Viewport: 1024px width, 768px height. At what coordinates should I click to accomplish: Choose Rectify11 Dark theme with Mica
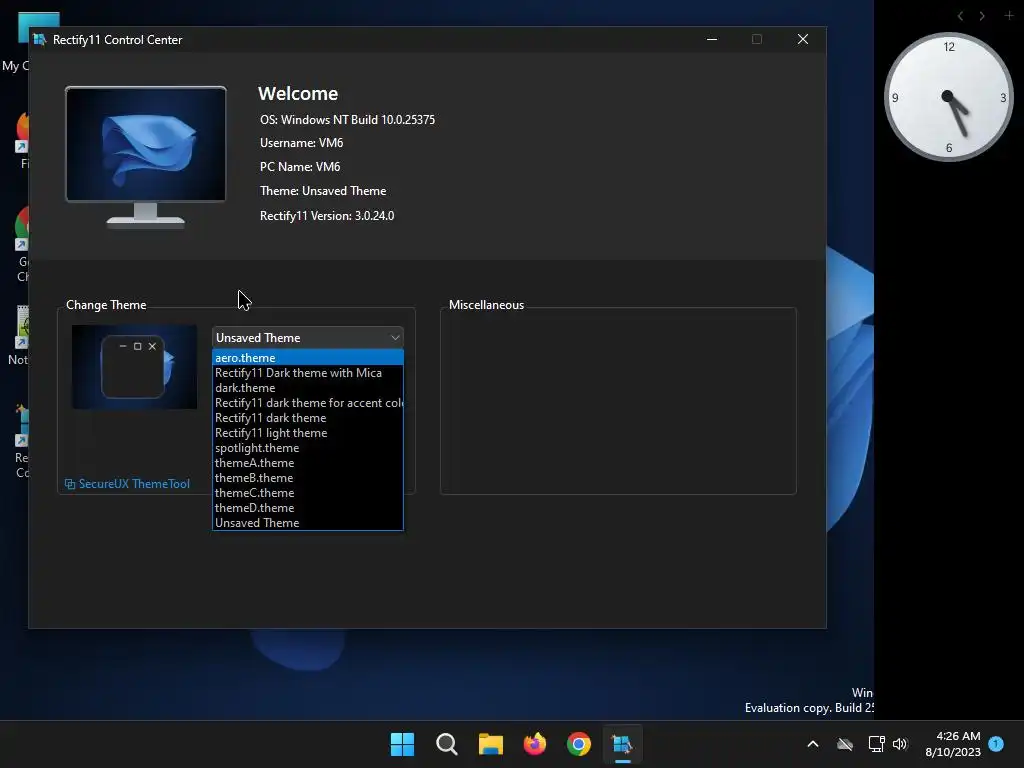pyautogui.click(x=308, y=373)
